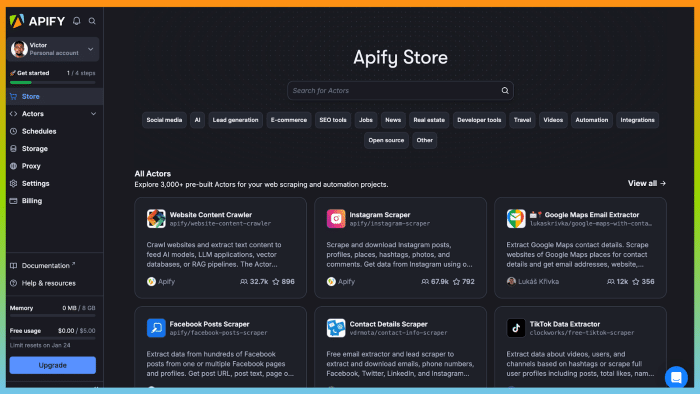Filter by Integrations category
The image size is (700, 394).
click(638, 120)
